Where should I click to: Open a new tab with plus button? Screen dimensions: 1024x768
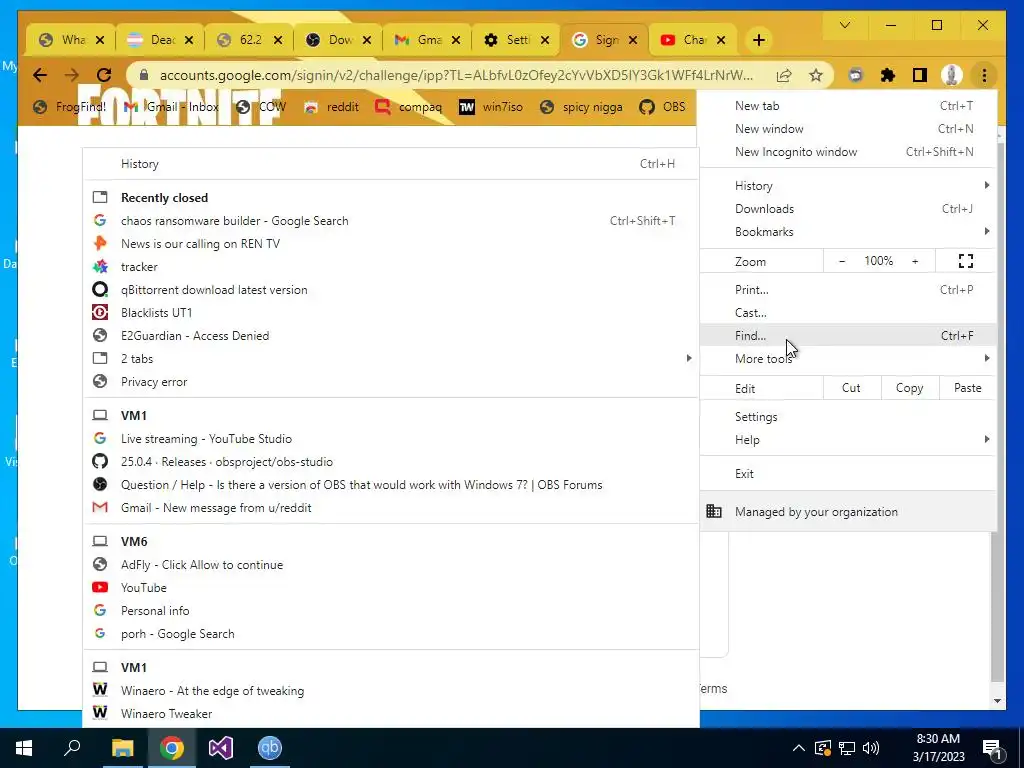tap(758, 40)
